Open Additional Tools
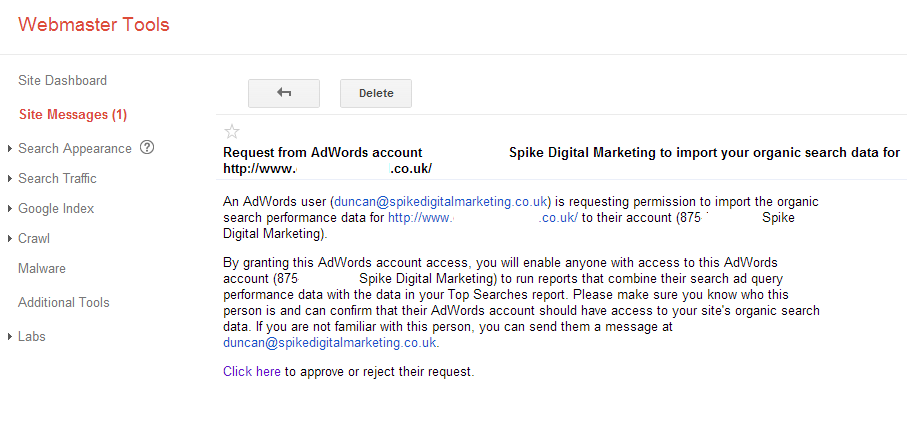The image size is (907, 448). pyautogui.click(x=64, y=302)
